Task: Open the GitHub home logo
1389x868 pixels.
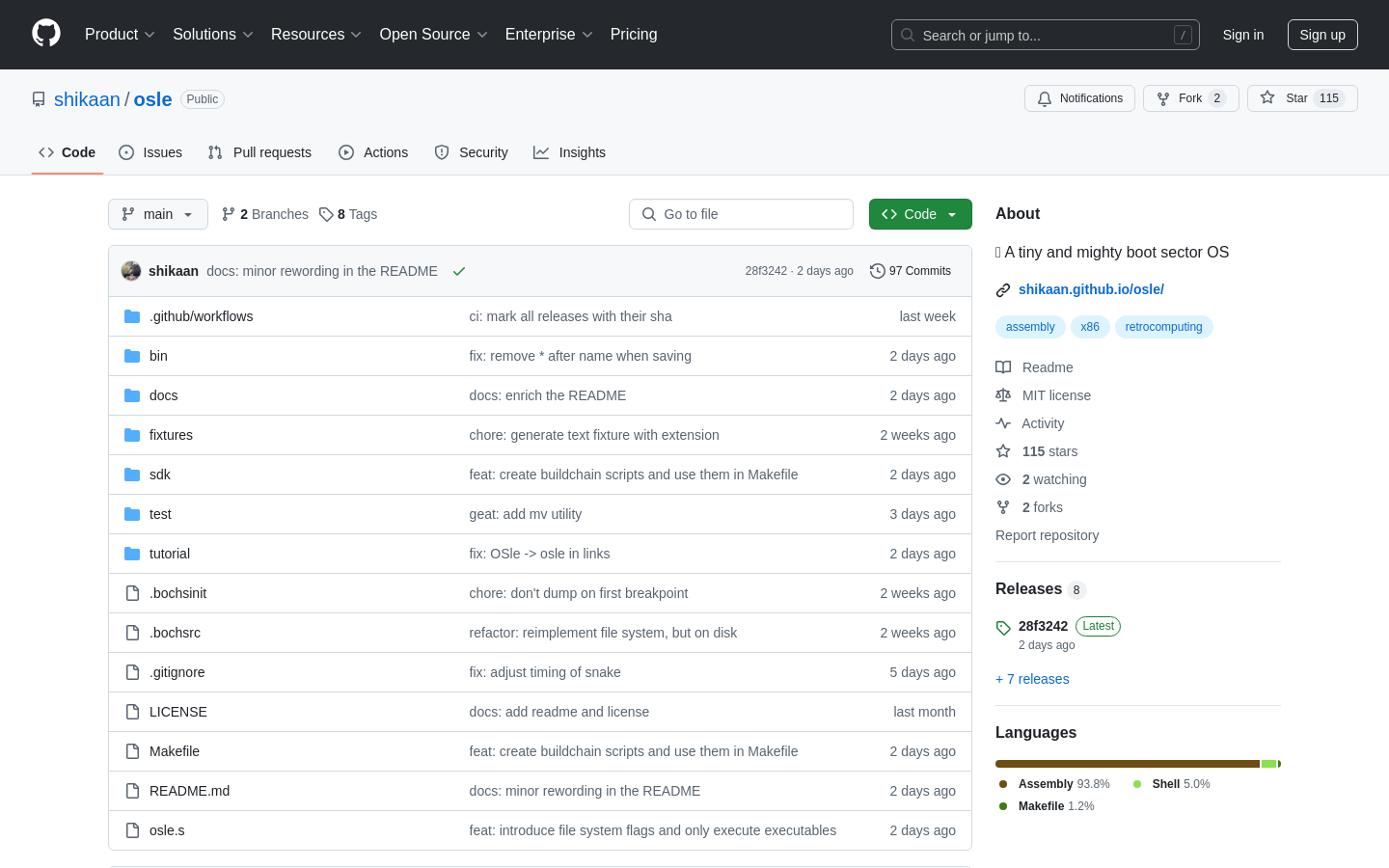Action: coord(46,34)
